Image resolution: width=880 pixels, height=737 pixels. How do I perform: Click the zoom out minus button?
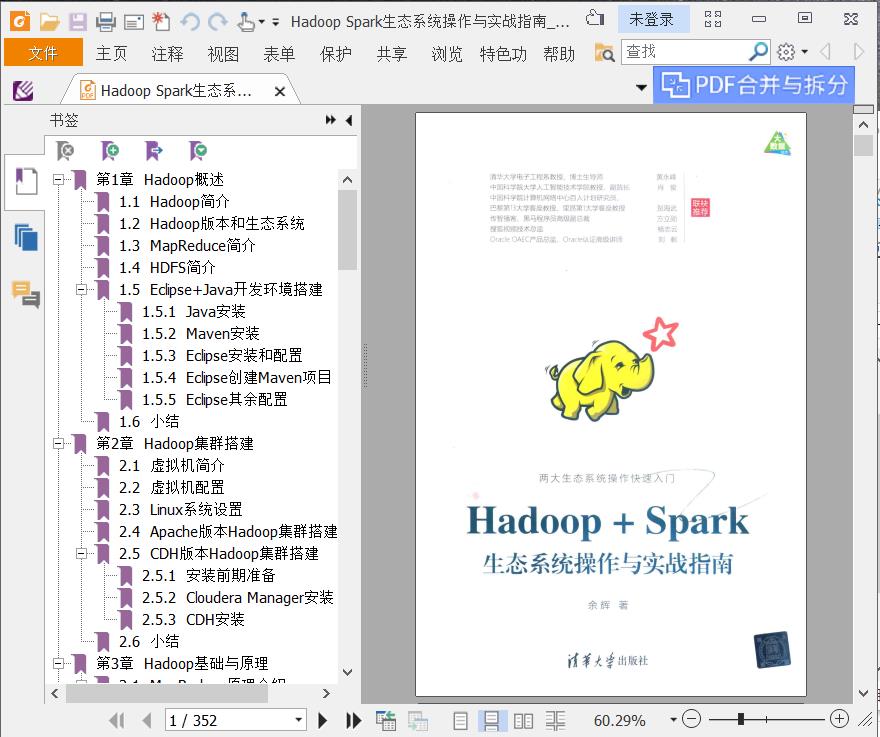[692, 719]
